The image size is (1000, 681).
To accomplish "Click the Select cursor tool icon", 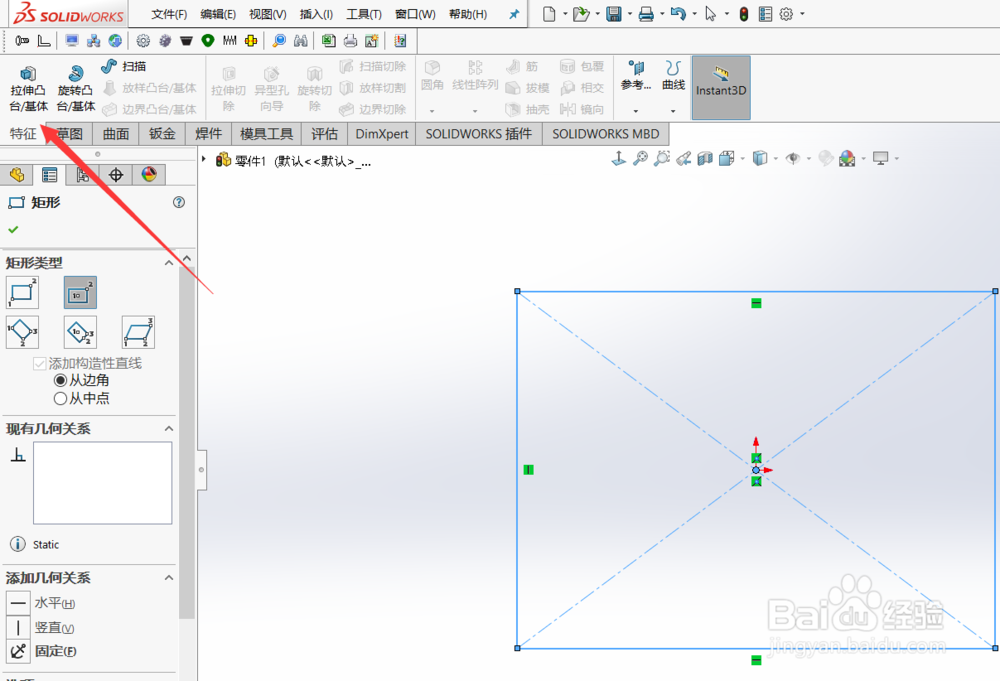I will click(710, 13).
